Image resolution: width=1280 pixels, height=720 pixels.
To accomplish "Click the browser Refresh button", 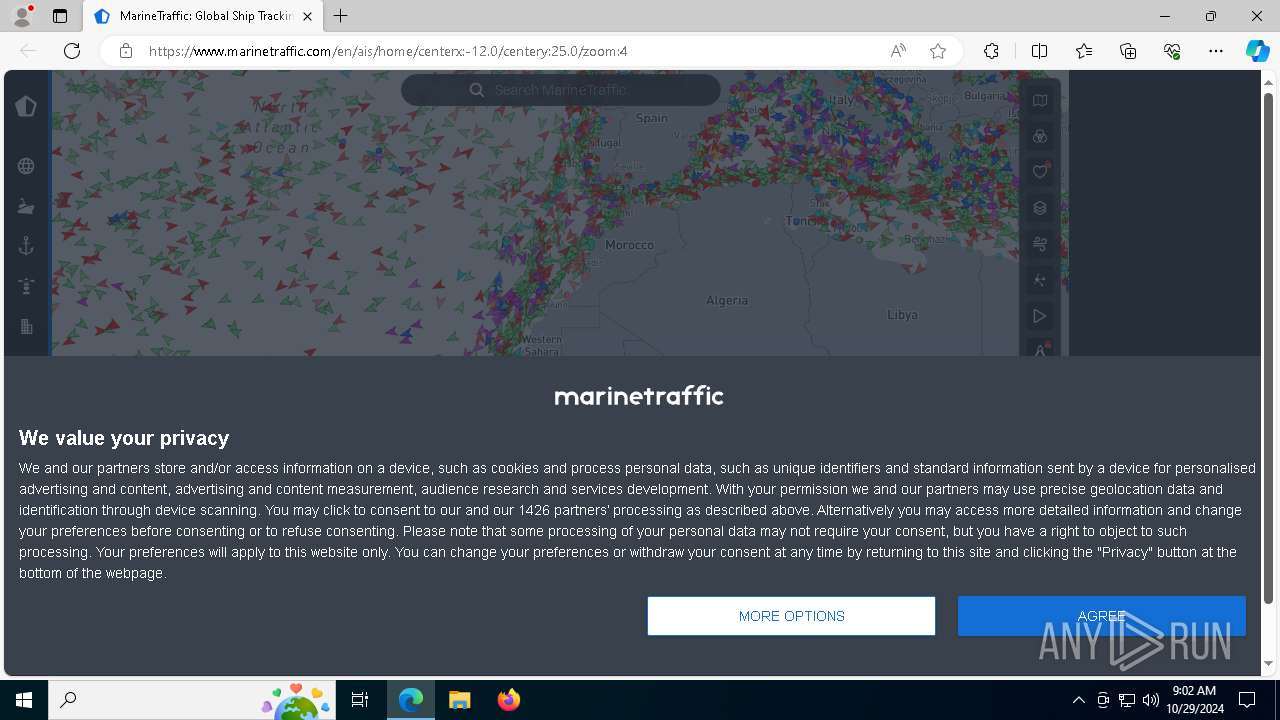I will coord(72,51).
